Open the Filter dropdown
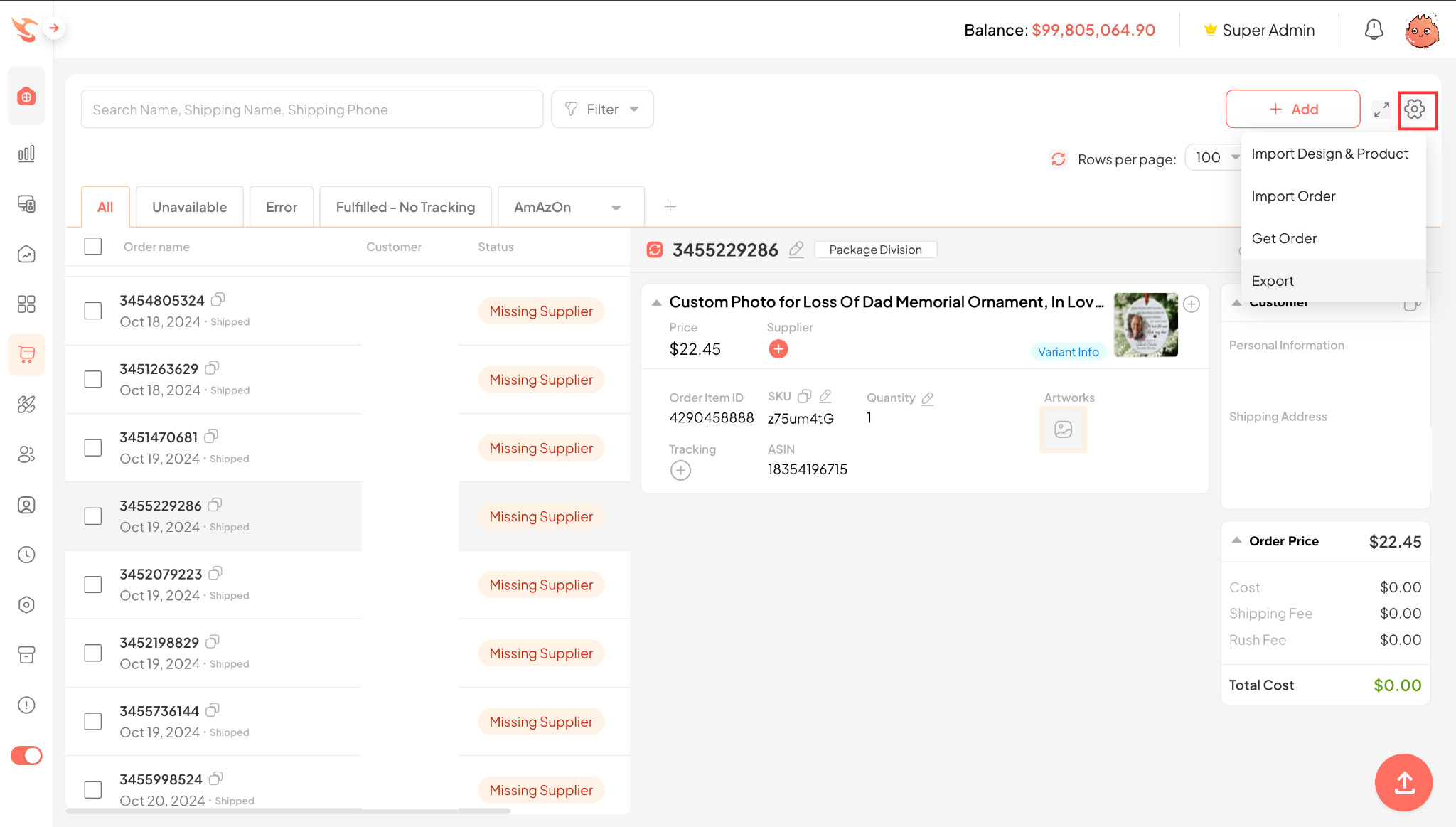 coord(602,110)
